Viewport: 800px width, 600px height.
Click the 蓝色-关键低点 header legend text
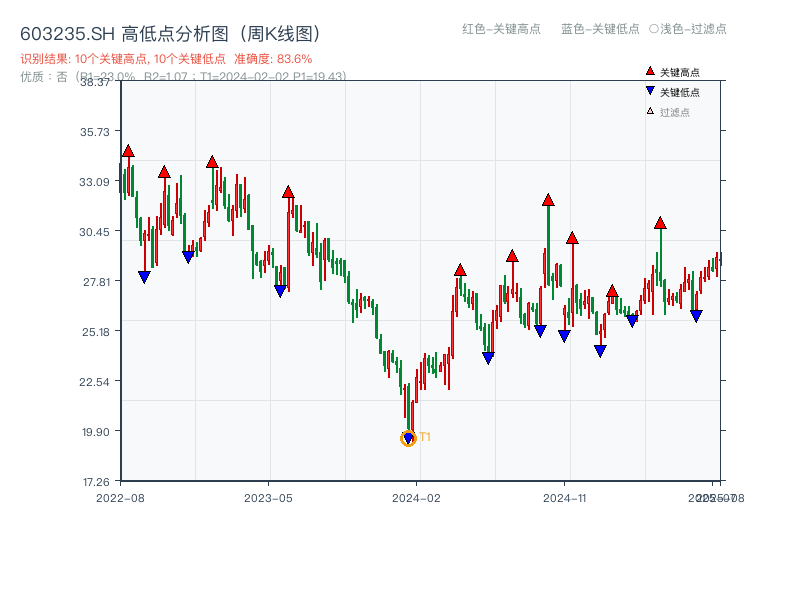click(600, 29)
